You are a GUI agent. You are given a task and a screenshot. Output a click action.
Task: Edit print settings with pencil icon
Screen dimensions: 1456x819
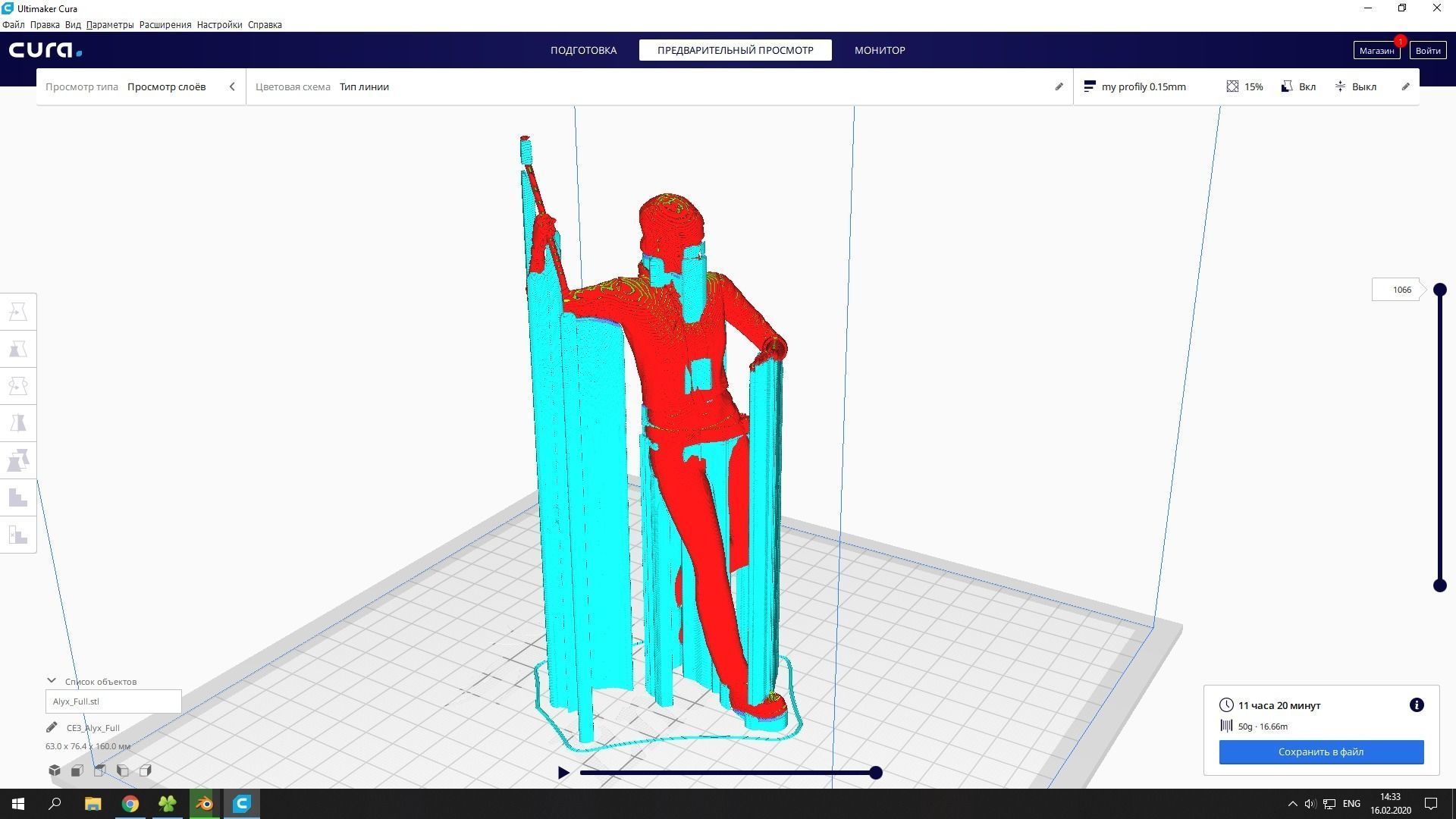point(1406,86)
